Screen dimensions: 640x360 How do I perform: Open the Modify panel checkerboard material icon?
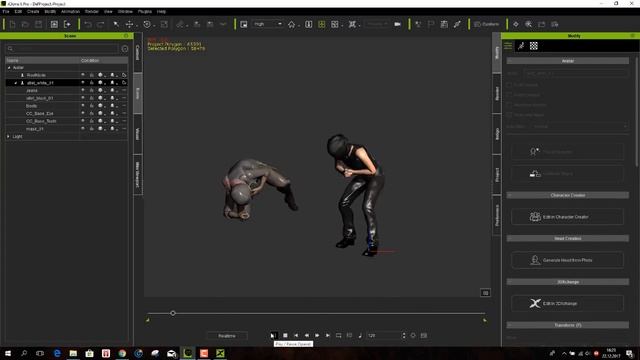pyautogui.click(x=534, y=46)
